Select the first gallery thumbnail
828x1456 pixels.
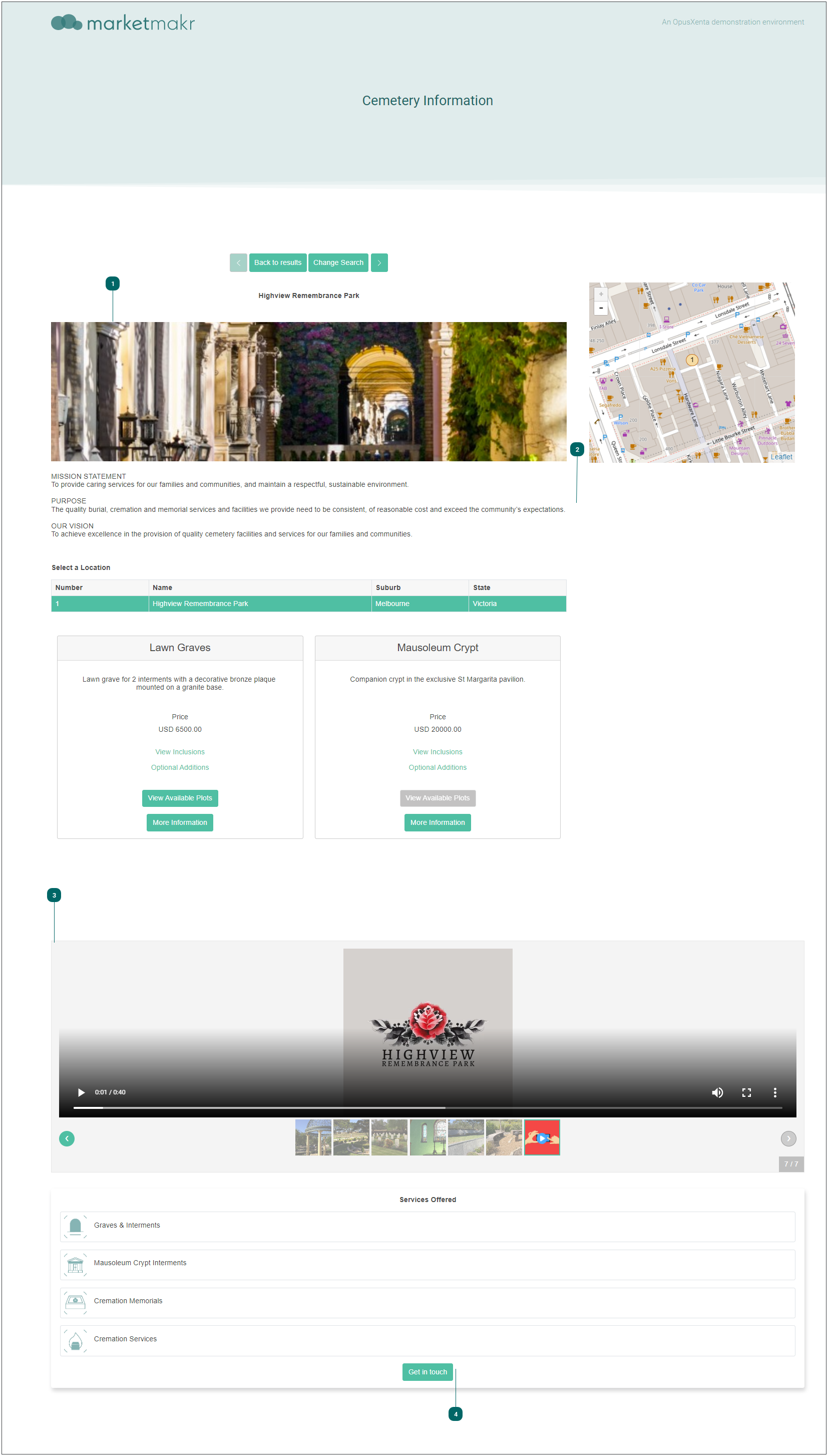click(313, 1138)
